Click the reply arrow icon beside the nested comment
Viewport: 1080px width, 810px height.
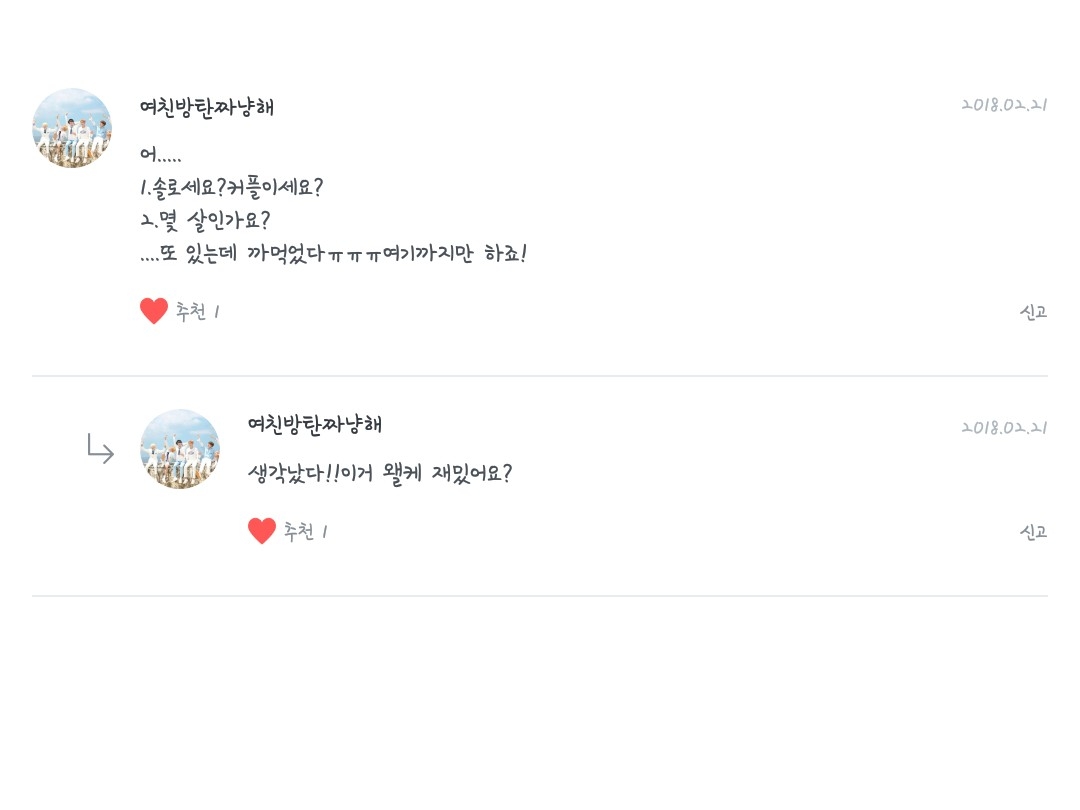(x=100, y=449)
